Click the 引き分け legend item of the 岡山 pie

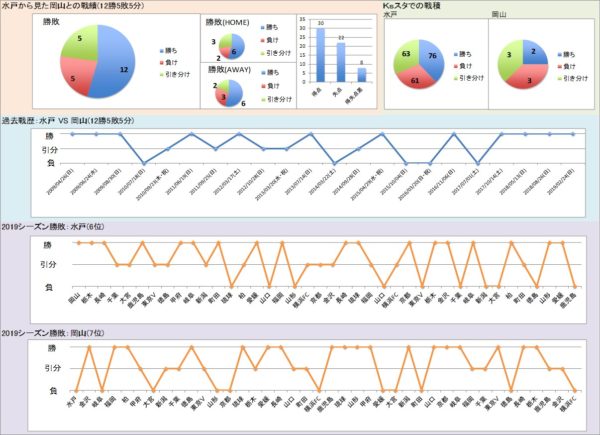[577, 76]
